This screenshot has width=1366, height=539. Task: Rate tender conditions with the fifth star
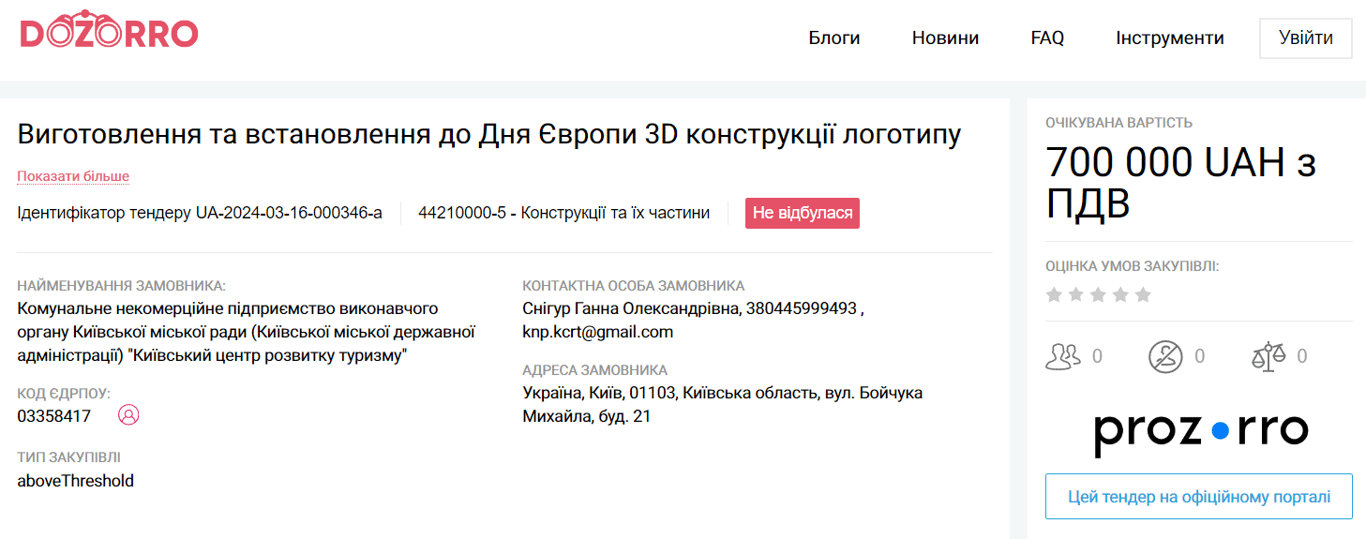click(x=1143, y=295)
